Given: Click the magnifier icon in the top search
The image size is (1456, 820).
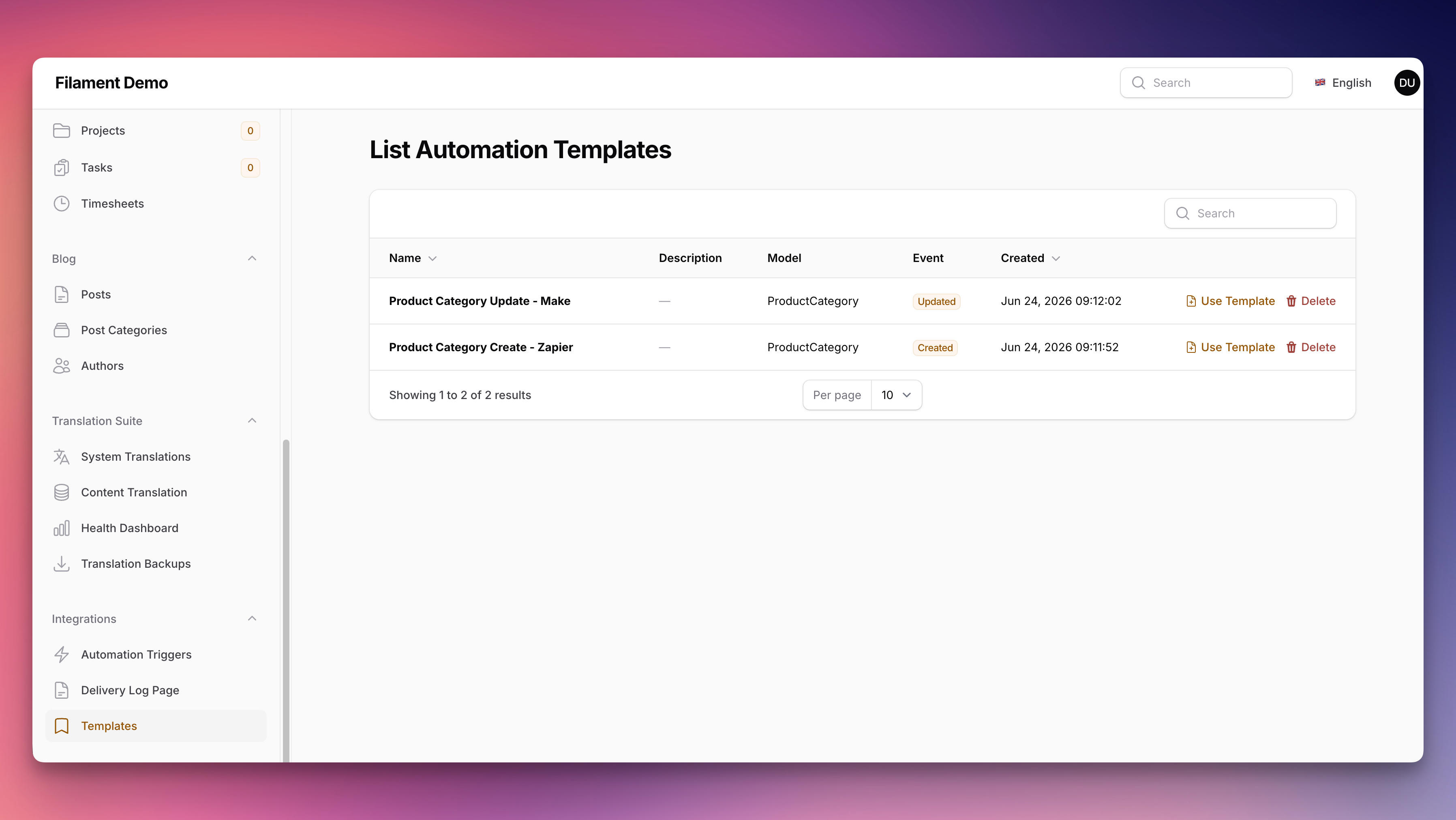Looking at the screenshot, I should point(1138,83).
